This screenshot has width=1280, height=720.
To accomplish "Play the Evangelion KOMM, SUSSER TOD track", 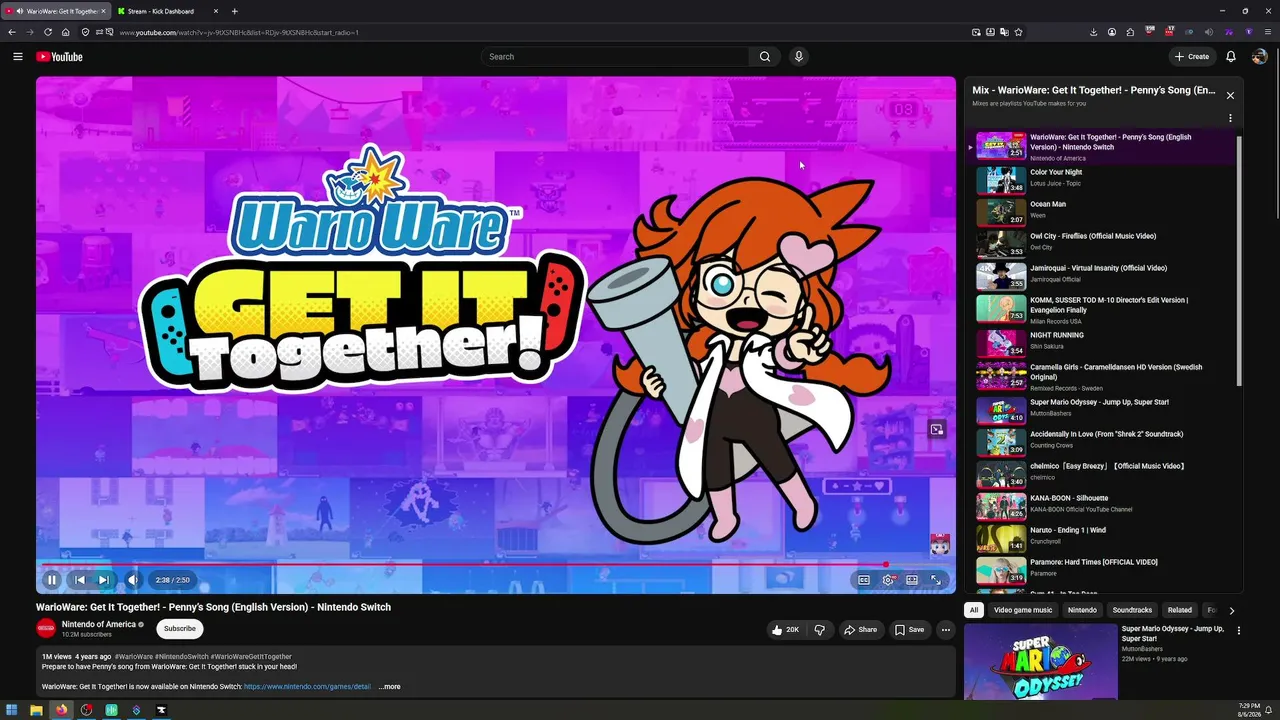I will [x=1102, y=308].
